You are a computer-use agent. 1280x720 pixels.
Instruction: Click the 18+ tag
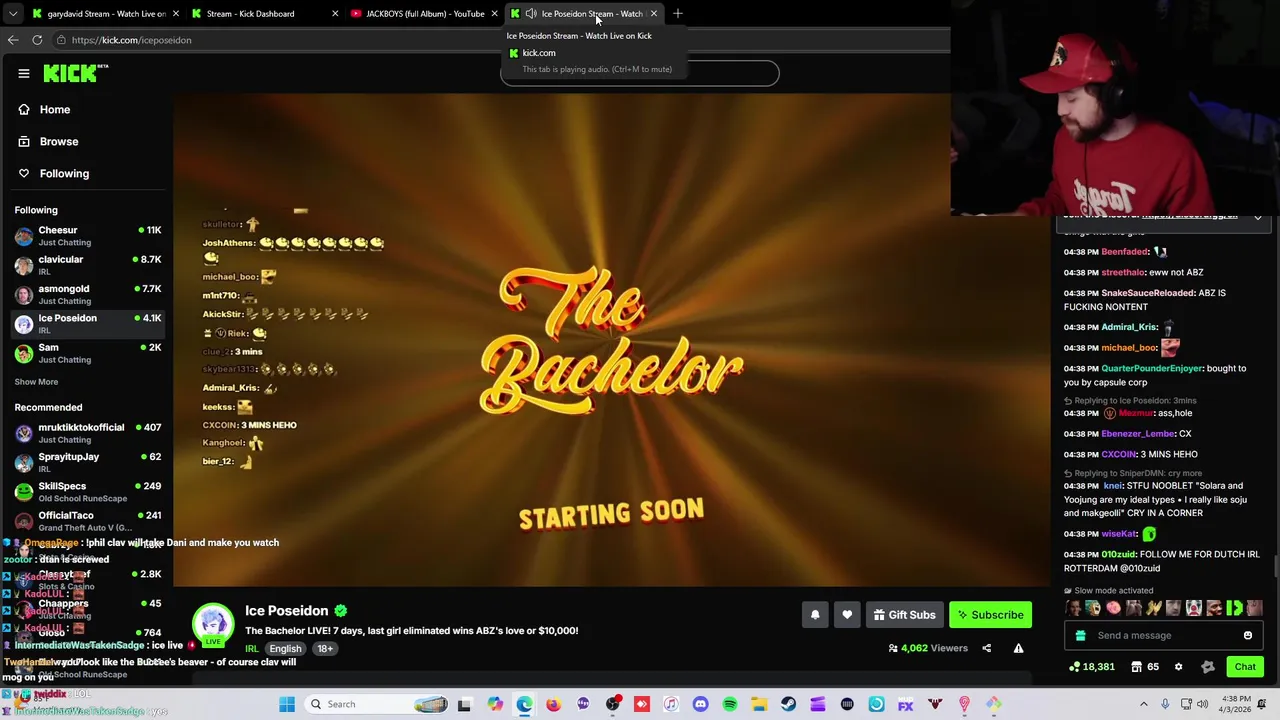coord(325,649)
